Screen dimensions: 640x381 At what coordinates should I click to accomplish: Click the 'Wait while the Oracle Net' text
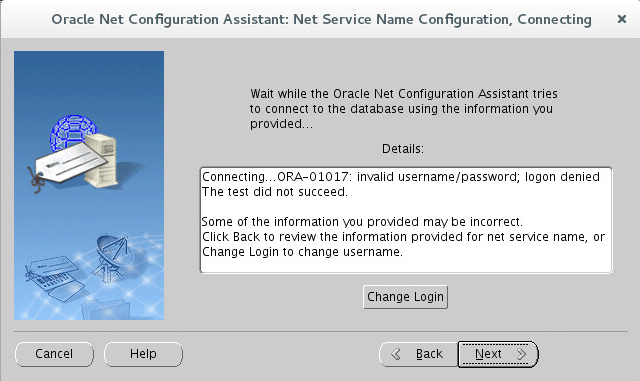click(x=404, y=109)
